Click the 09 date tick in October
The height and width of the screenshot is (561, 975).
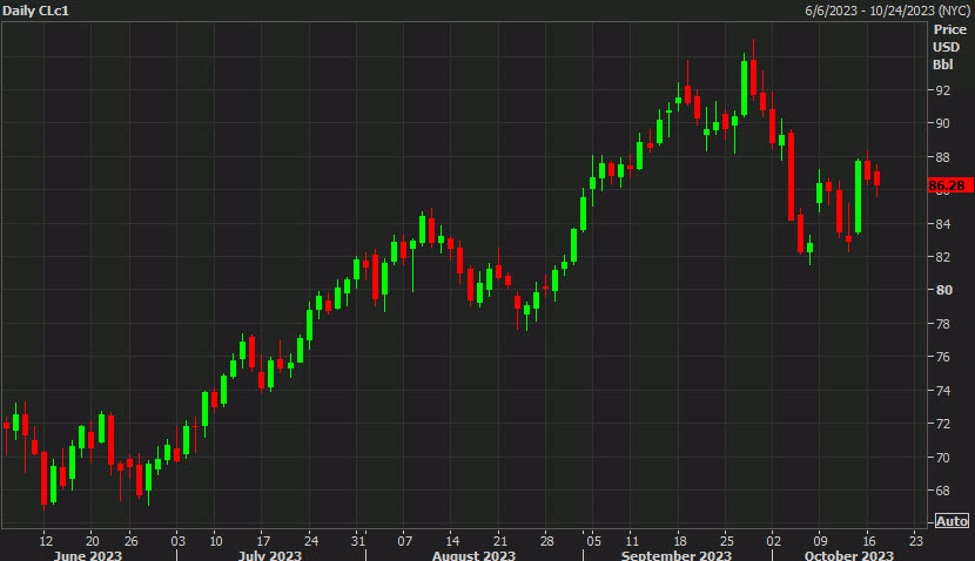821,540
